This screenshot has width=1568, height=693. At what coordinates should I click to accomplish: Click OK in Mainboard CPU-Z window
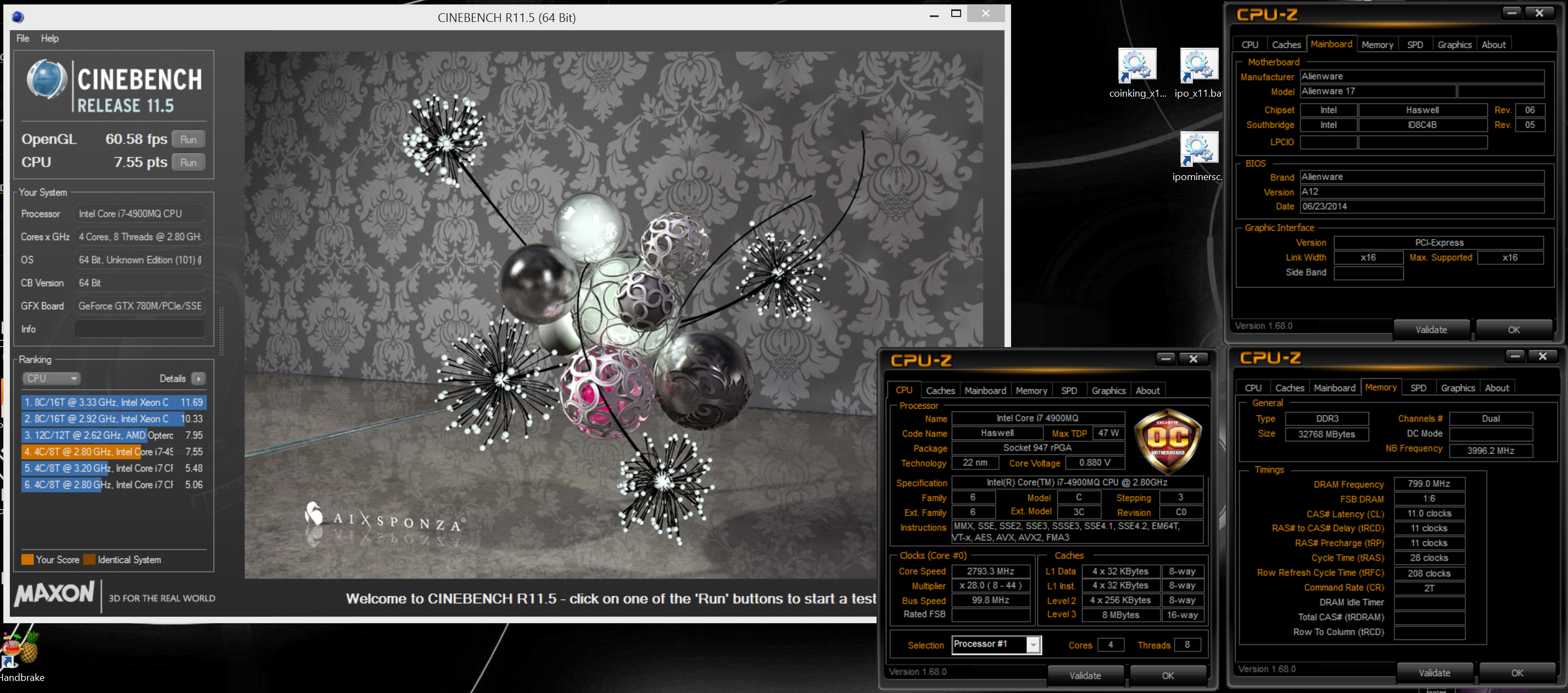pyautogui.click(x=1513, y=329)
